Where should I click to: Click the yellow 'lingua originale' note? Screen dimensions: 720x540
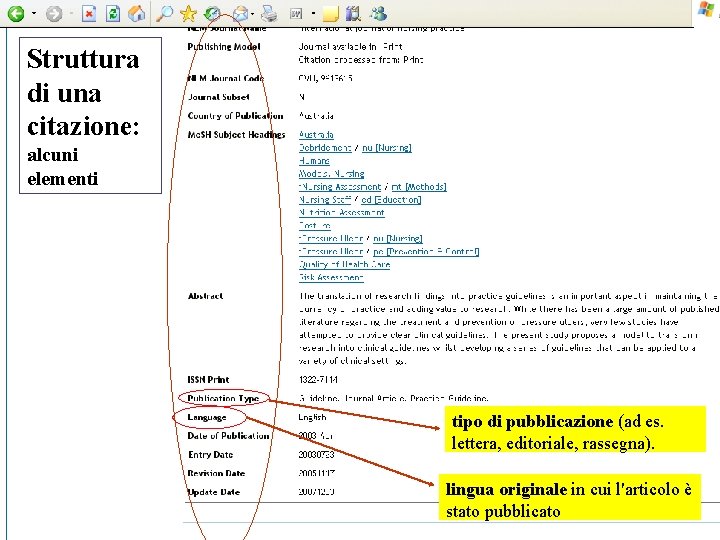coord(570,497)
